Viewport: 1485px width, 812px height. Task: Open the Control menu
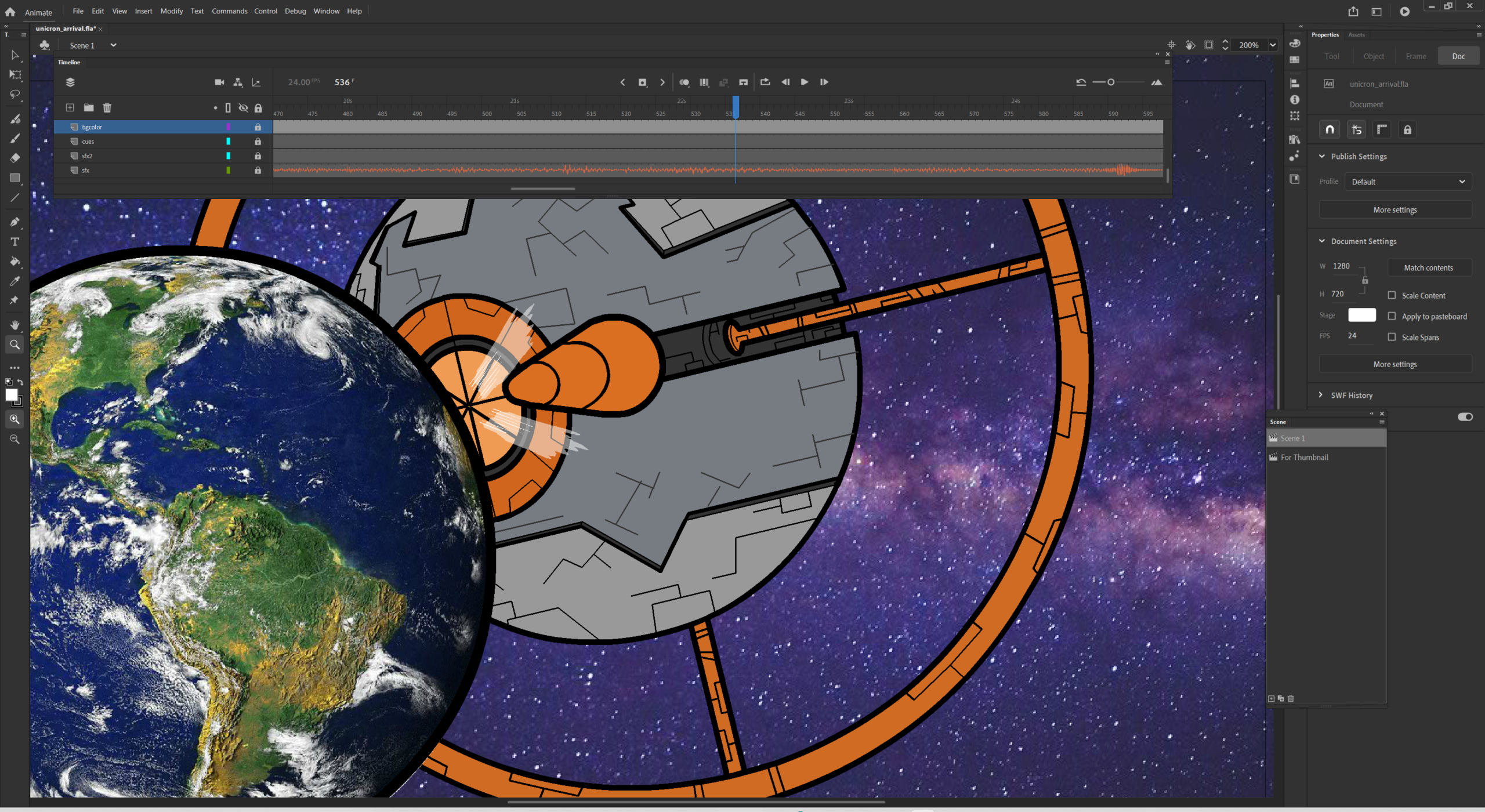[x=266, y=11]
